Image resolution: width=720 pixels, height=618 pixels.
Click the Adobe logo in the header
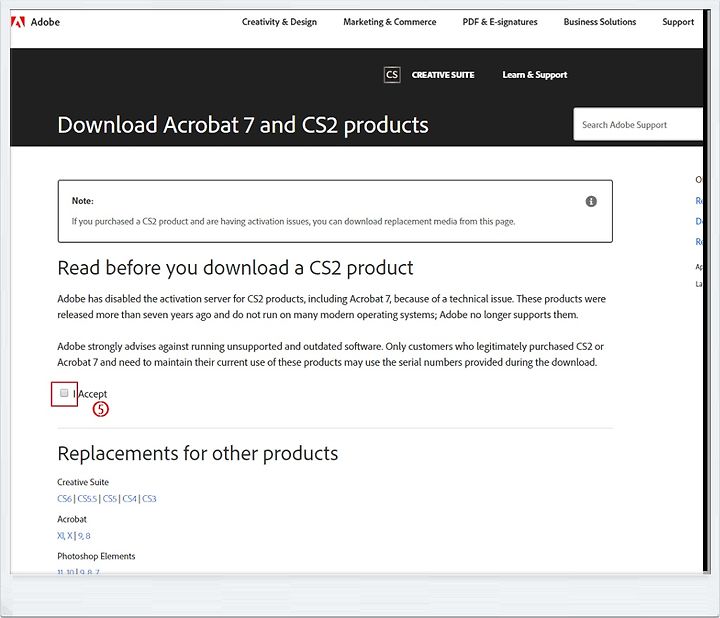point(17,22)
